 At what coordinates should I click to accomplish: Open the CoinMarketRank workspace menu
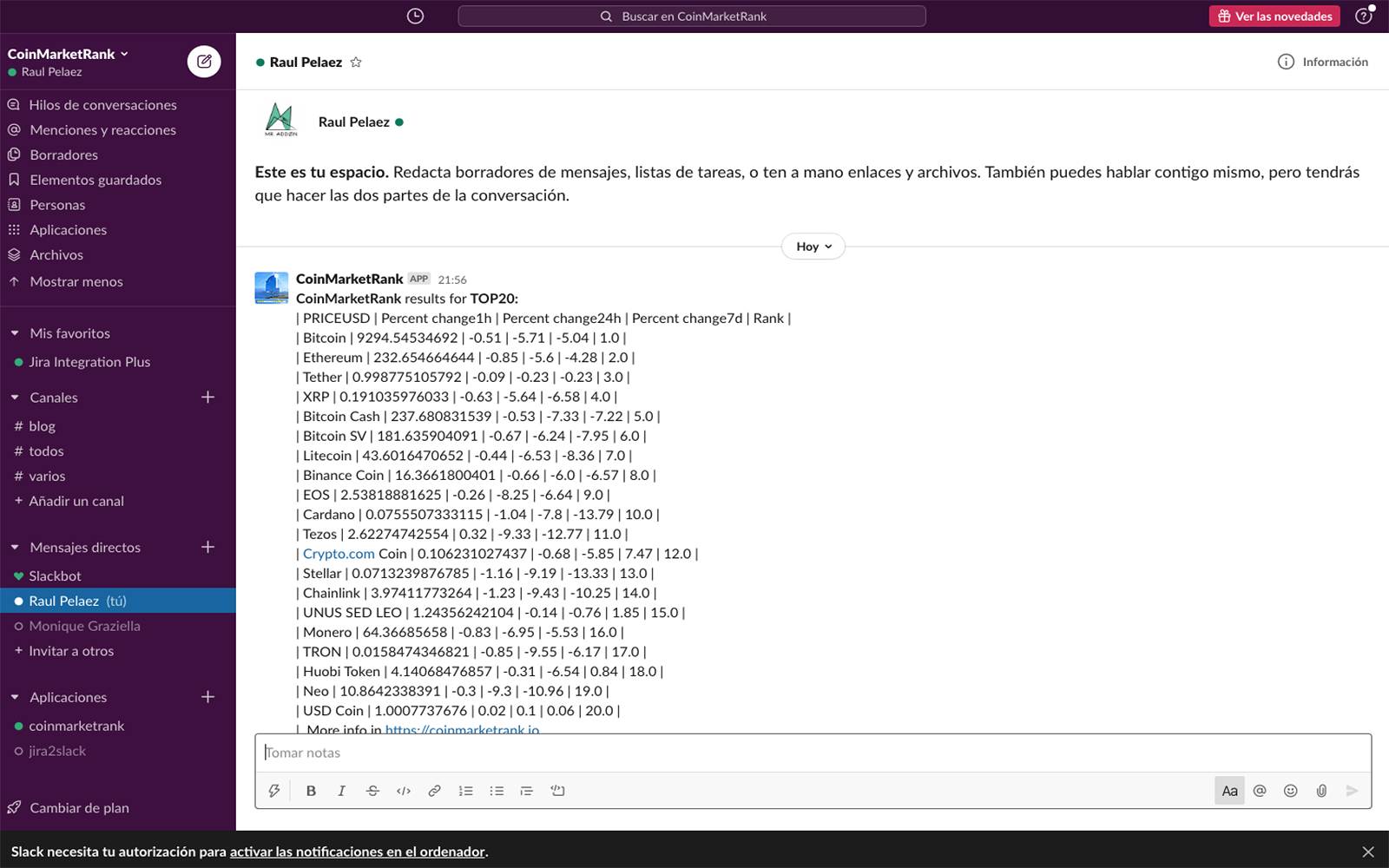click(x=68, y=54)
